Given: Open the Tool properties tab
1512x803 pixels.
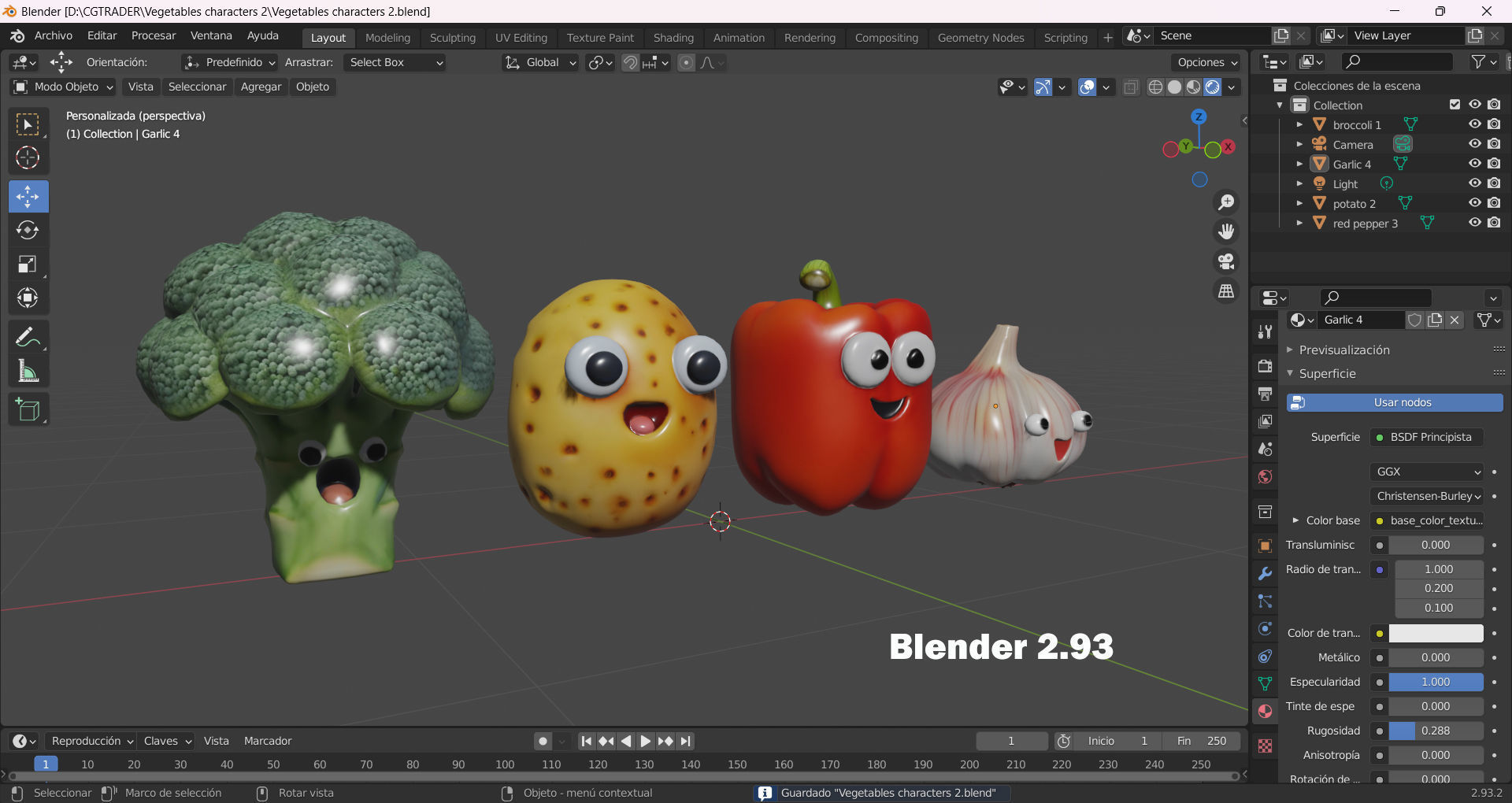Looking at the screenshot, I should (1265, 331).
